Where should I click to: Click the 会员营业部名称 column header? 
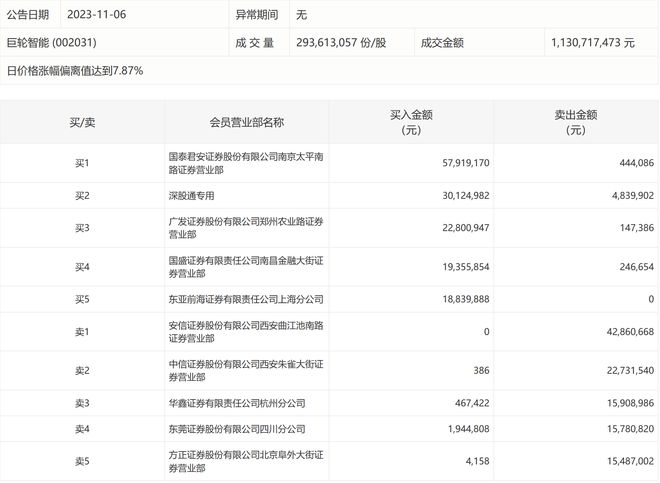tap(247, 123)
